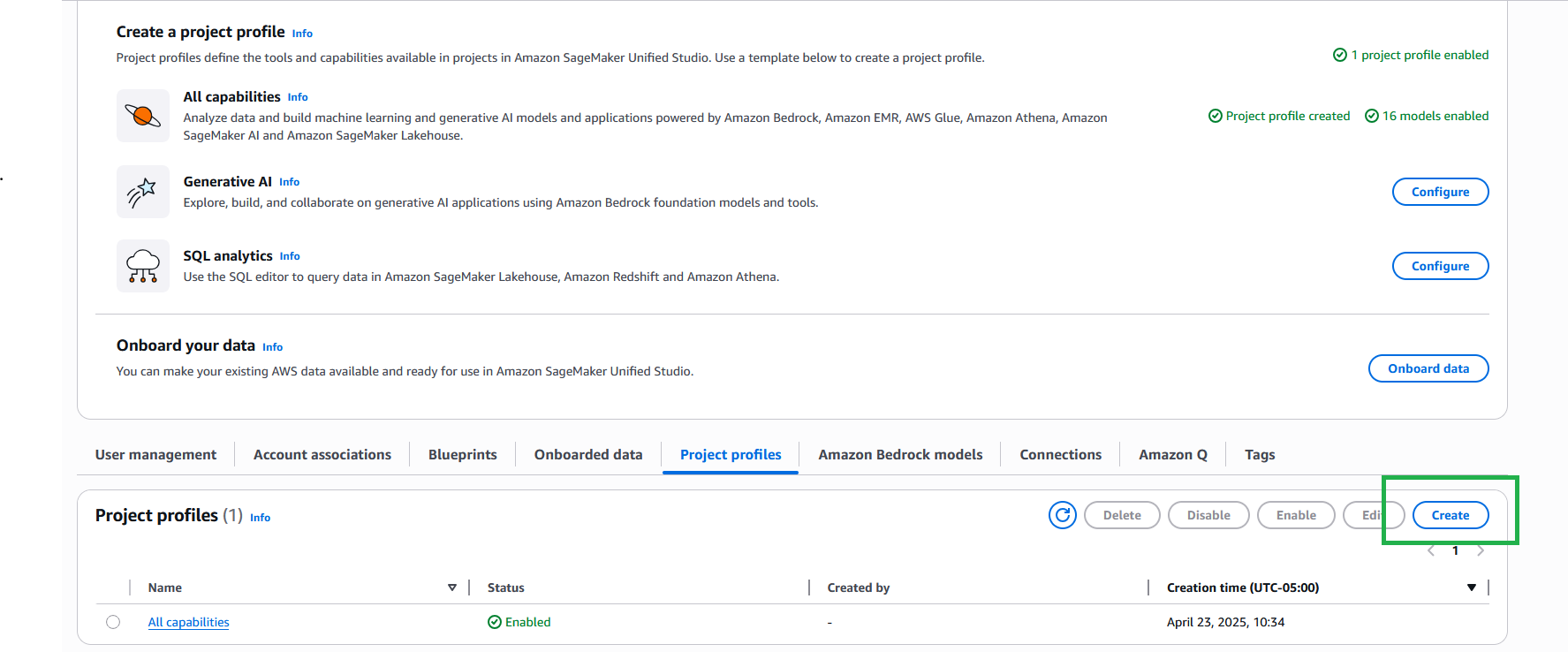The width and height of the screenshot is (1568, 652).
Task: Open Info link beside Onboard your data
Action: click(x=272, y=347)
